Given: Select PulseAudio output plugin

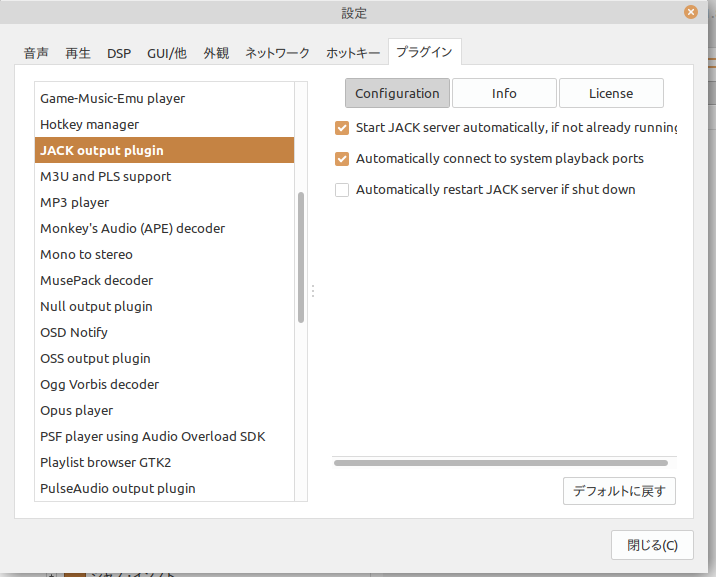Looking at the screenshot, I should pyautogui.click(x=164, y=488).
